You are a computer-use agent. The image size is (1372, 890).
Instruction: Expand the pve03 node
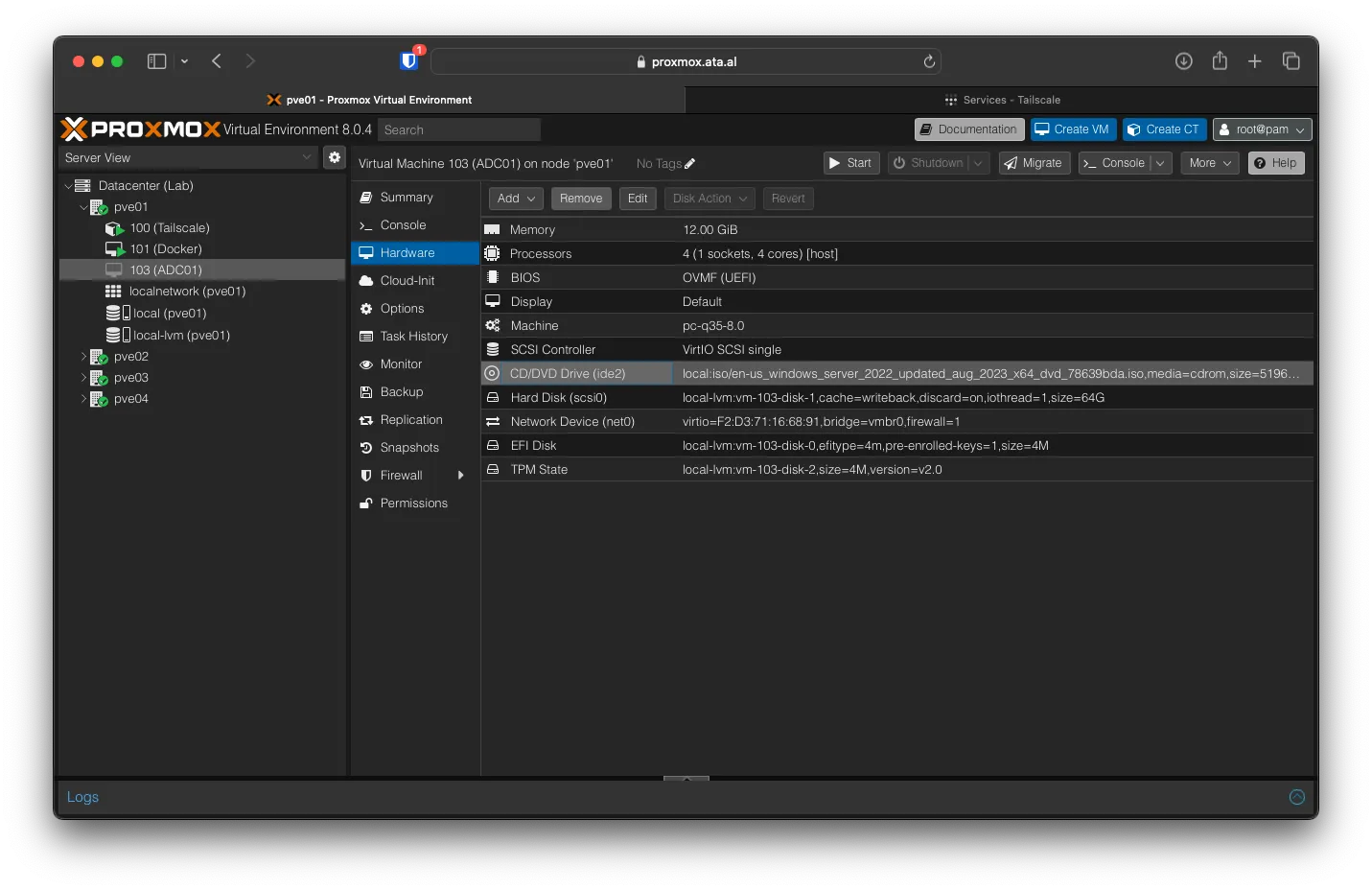[83, 378]
